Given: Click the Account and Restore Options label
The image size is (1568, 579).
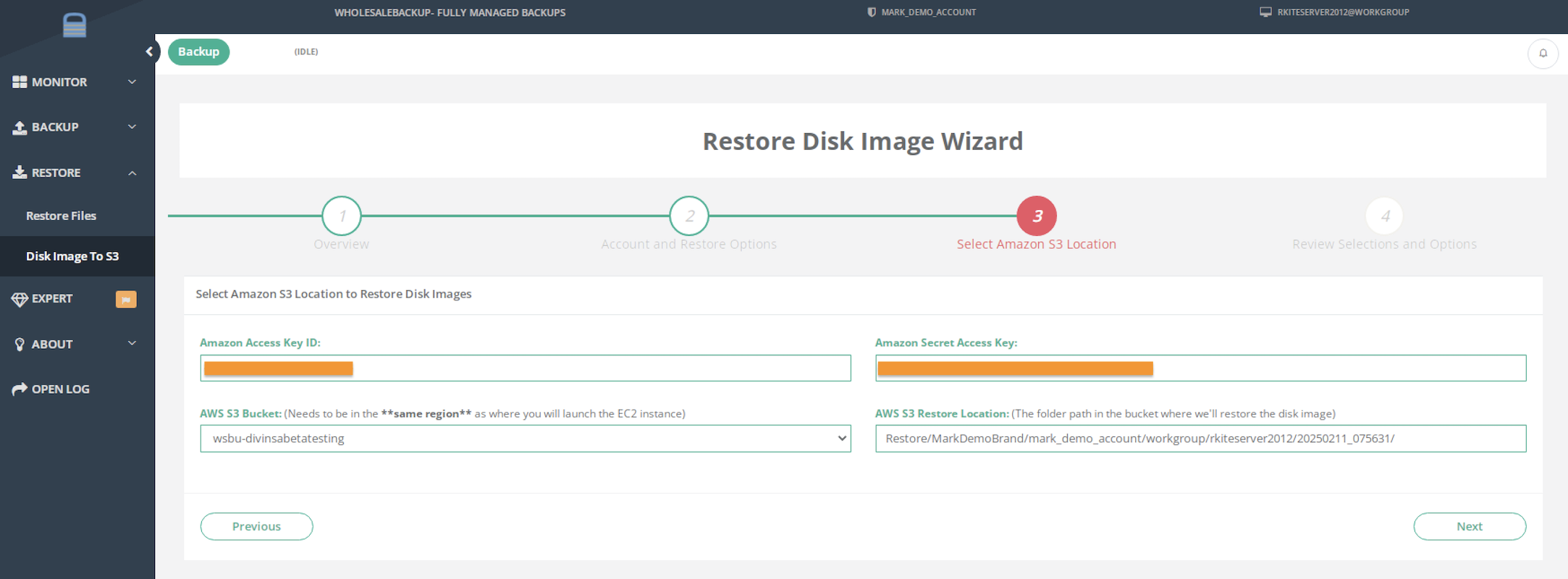Looking at the screenshot, I should pos(689,245).
